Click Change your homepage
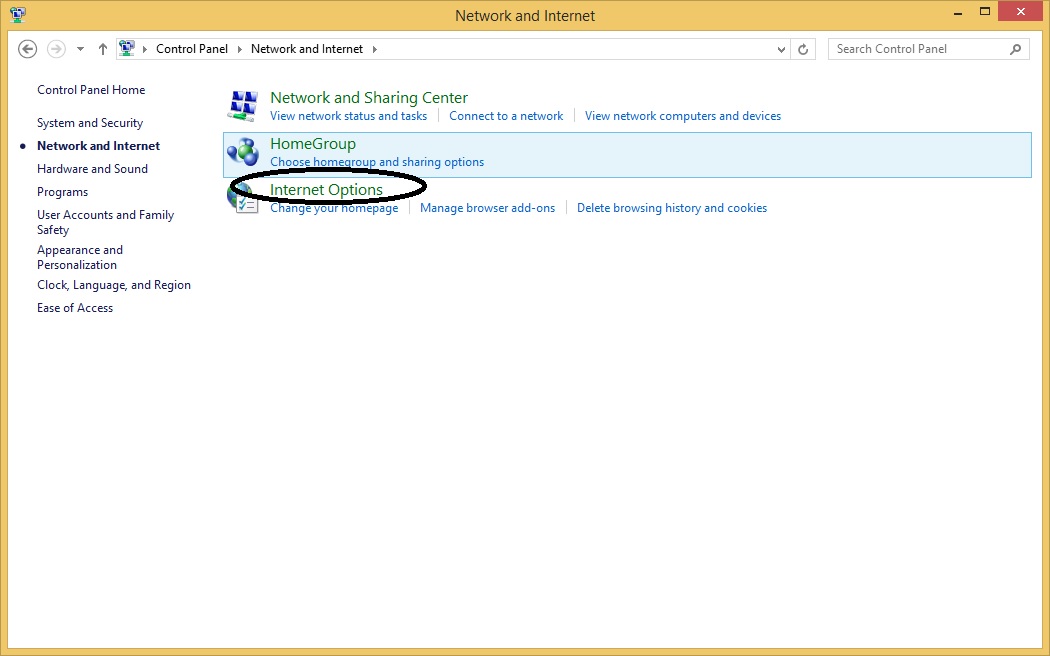 point(334,208)
